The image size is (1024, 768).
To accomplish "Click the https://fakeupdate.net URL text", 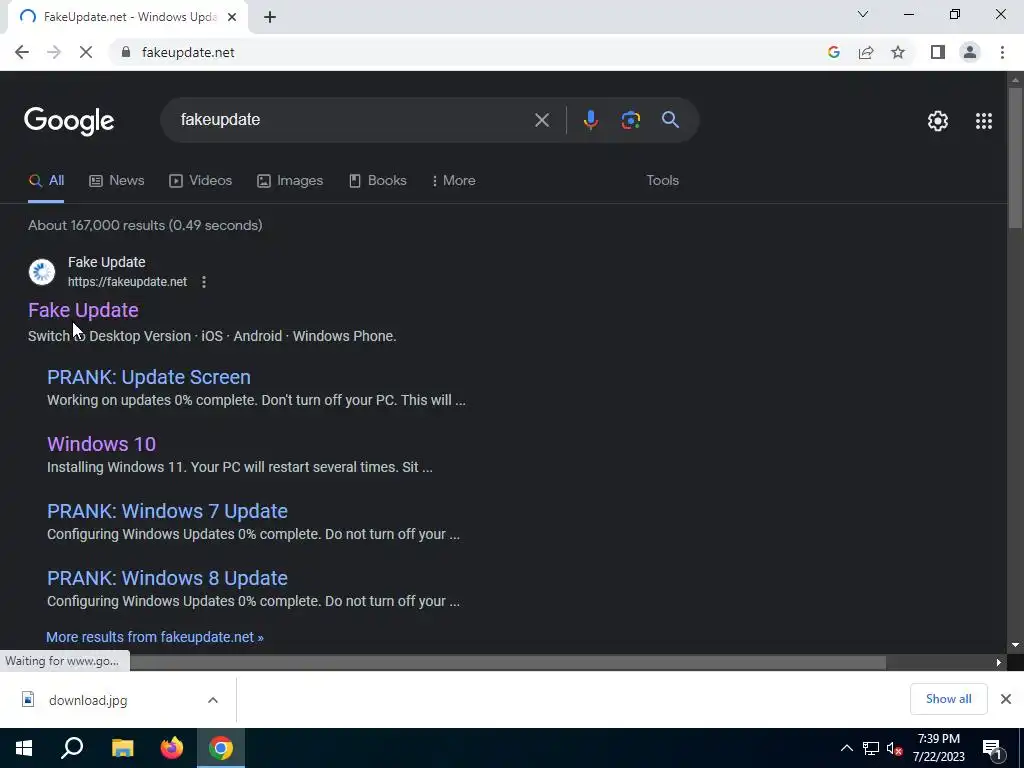I will [x=127, y=282].
